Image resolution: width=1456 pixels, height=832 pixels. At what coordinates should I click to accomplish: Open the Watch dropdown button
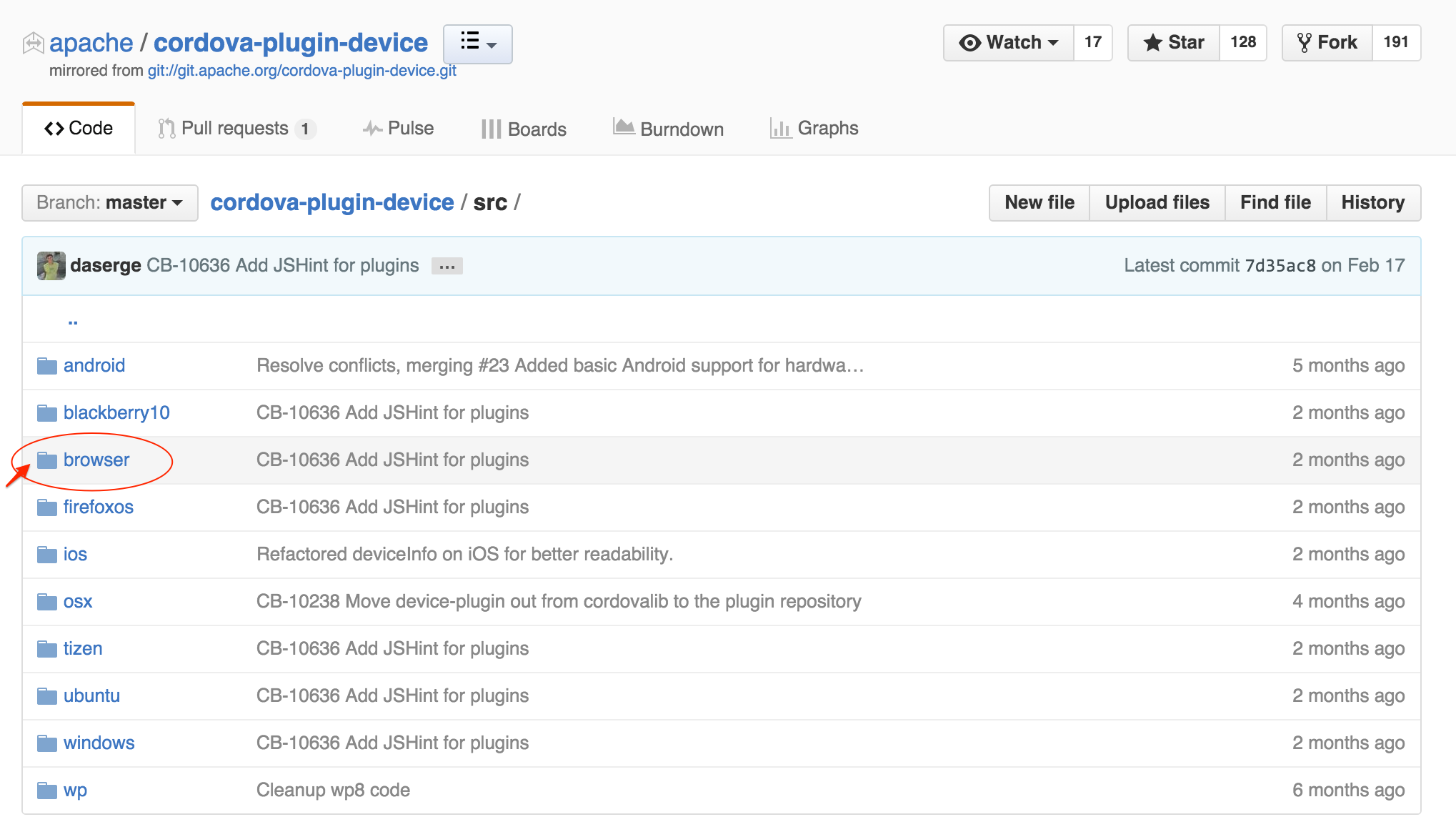coord(1008,43)
